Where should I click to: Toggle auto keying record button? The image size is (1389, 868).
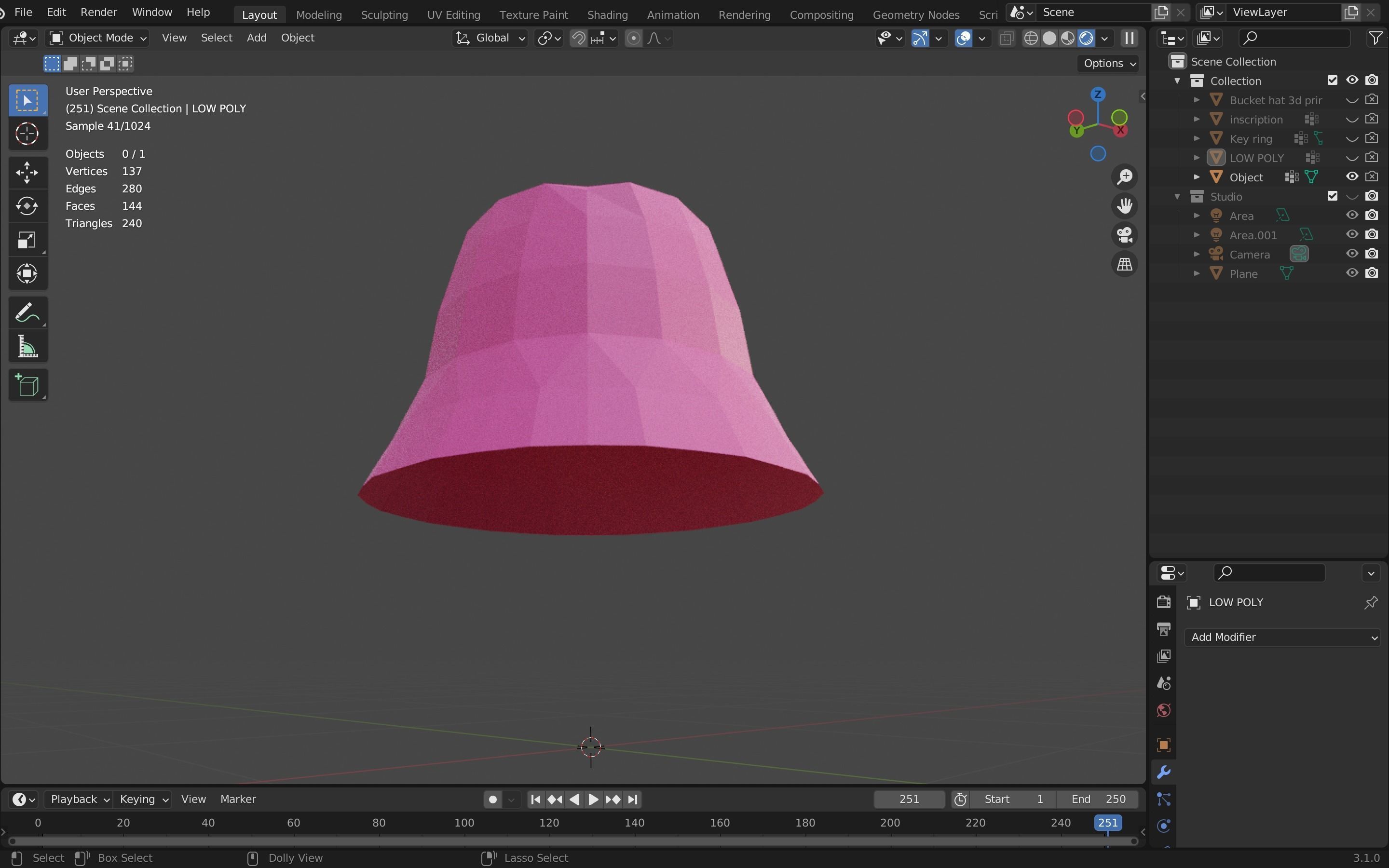click(492, 800)
